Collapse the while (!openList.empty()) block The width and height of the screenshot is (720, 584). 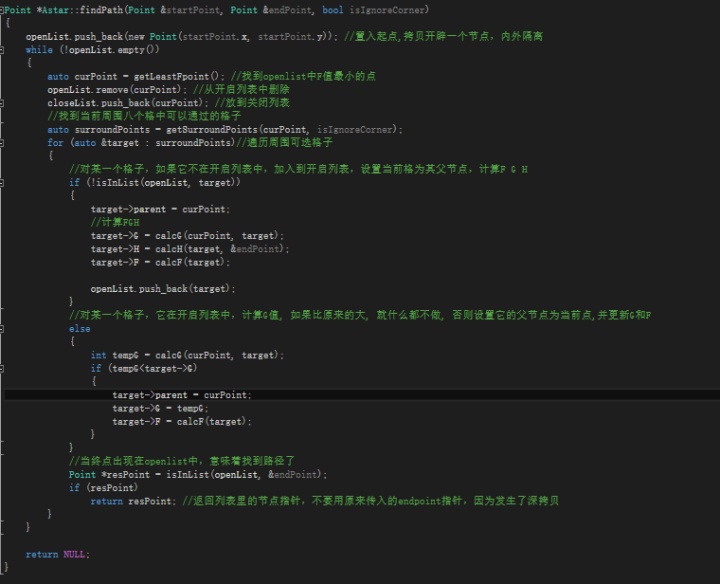2,50
